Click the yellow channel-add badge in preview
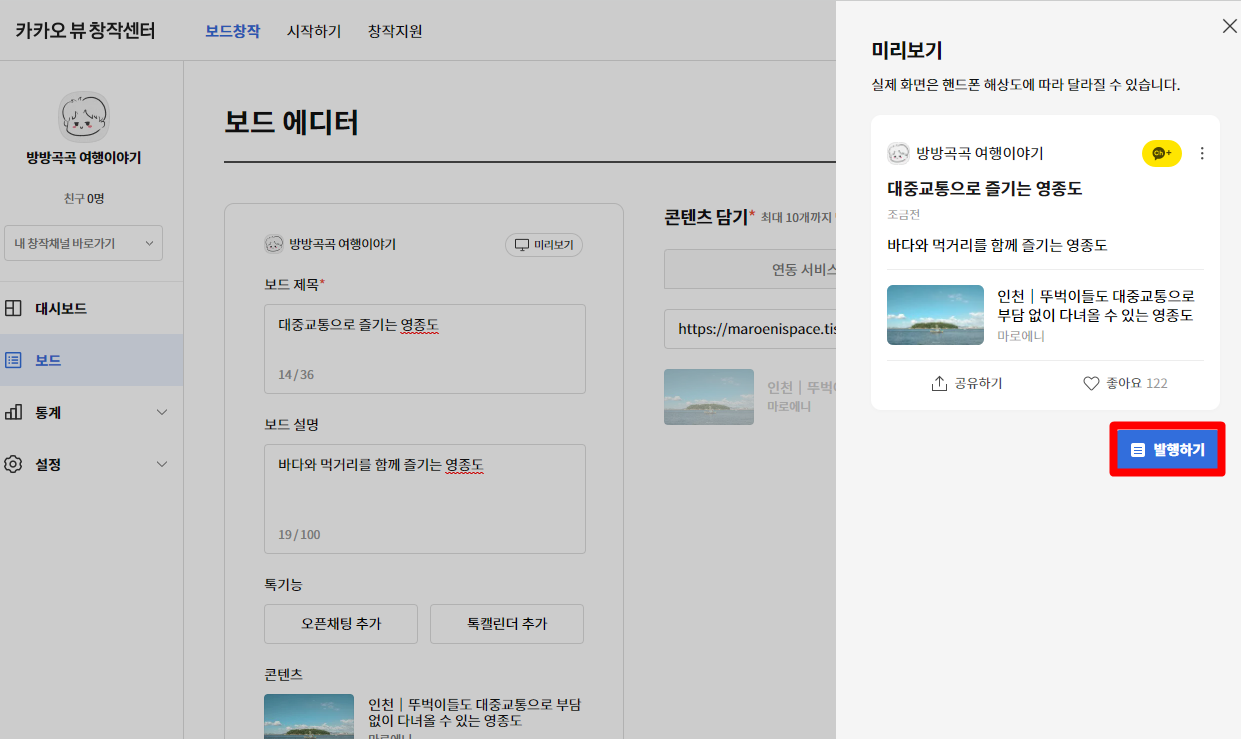The height and width of the screenshot is (739, 1241). pos(1160,153)
